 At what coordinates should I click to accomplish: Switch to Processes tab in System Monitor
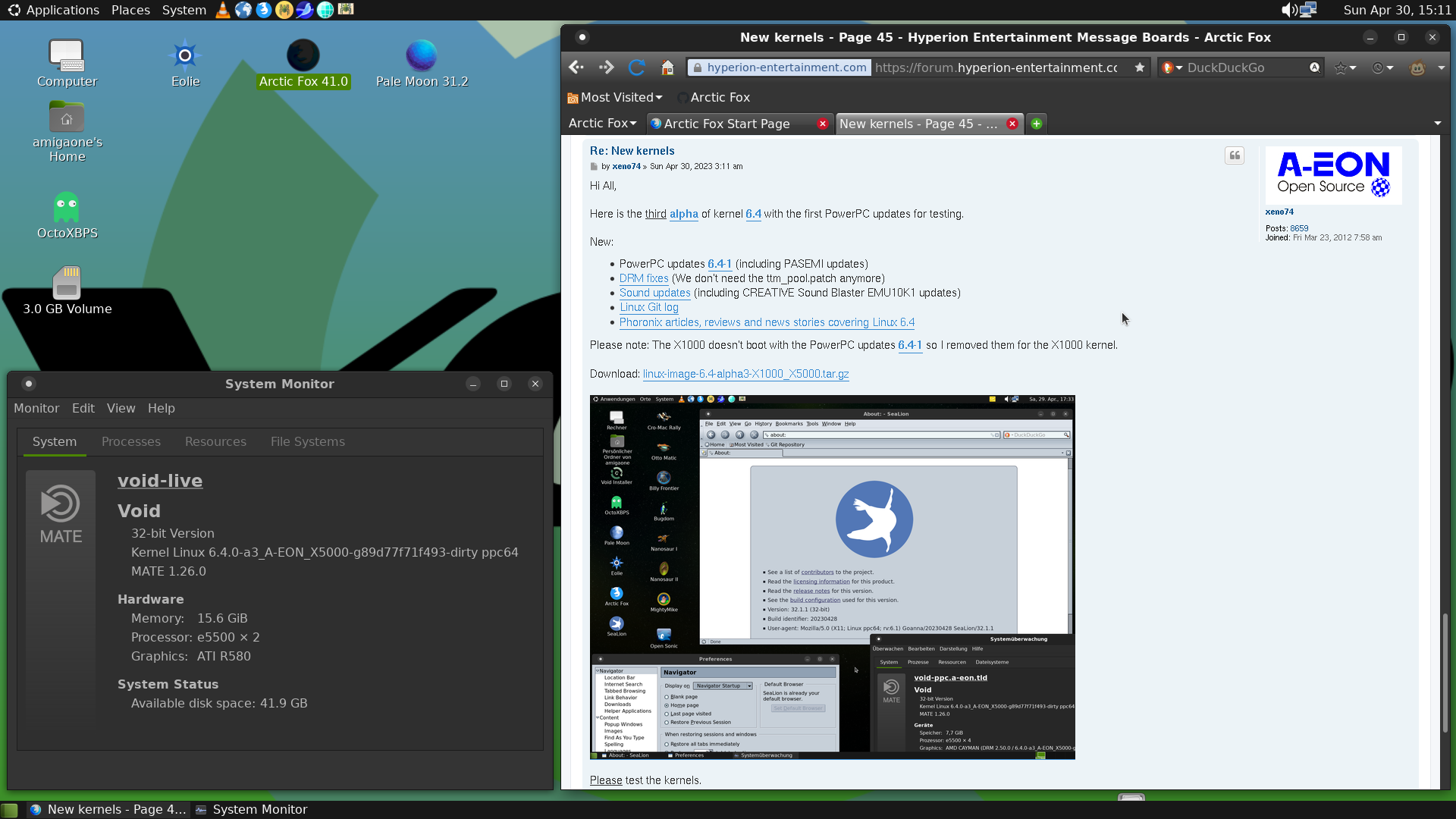[131, 441]
